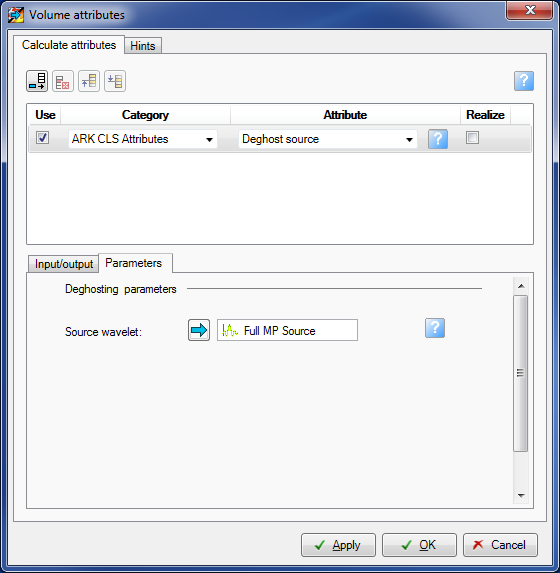Viewport: 560px width, 573px height.
Task: Click the Volume attributes title bar icon
Action: click(16, 15)
